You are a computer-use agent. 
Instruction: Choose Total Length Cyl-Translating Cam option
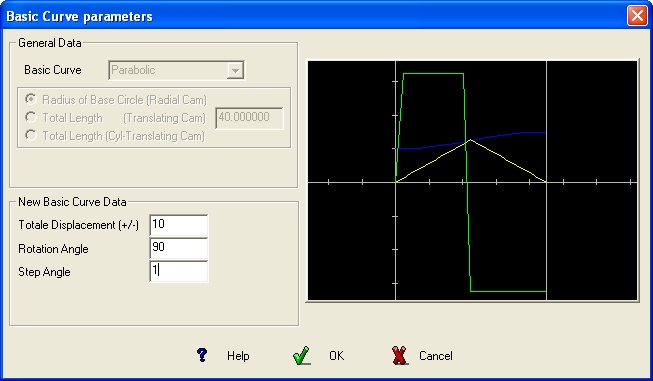[31, 135]
